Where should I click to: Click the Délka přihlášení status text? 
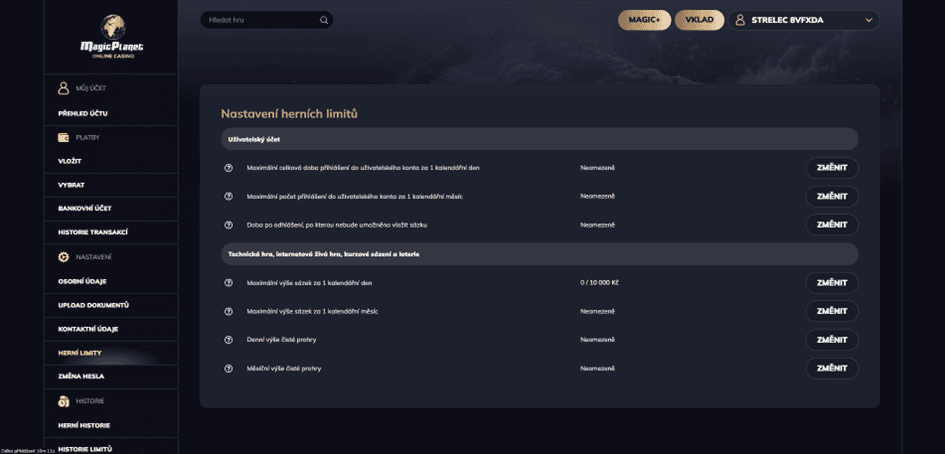coord(28,450)
